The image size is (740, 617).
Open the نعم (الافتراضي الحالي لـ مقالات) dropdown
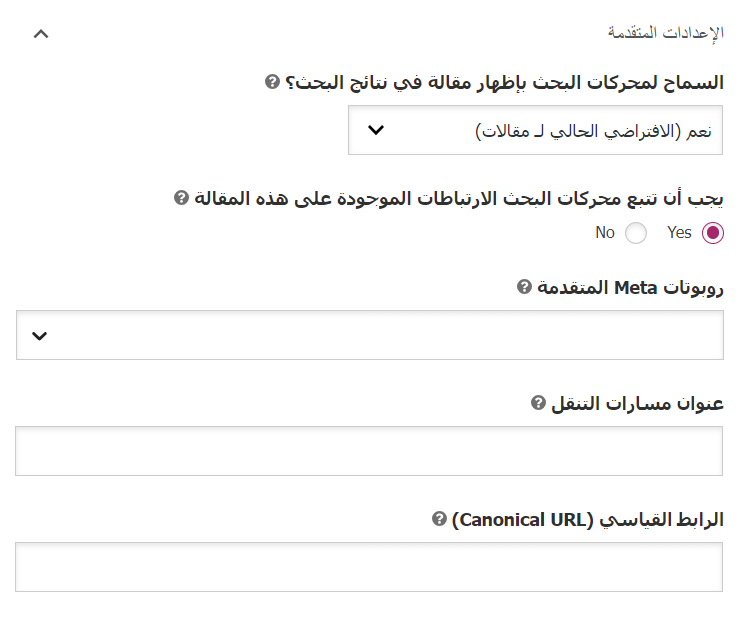[x=536, y=130]
